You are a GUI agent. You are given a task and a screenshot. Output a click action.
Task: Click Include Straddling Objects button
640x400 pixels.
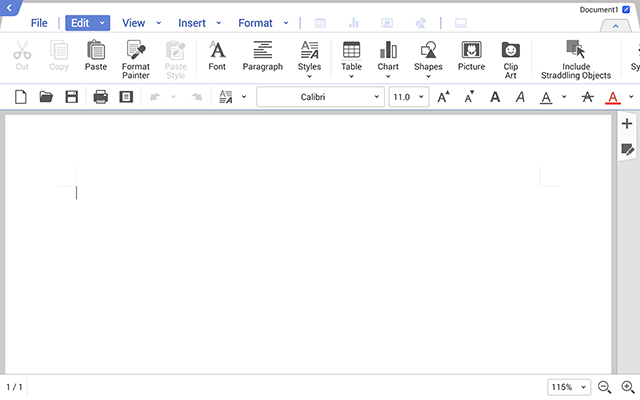coord(575,56)
